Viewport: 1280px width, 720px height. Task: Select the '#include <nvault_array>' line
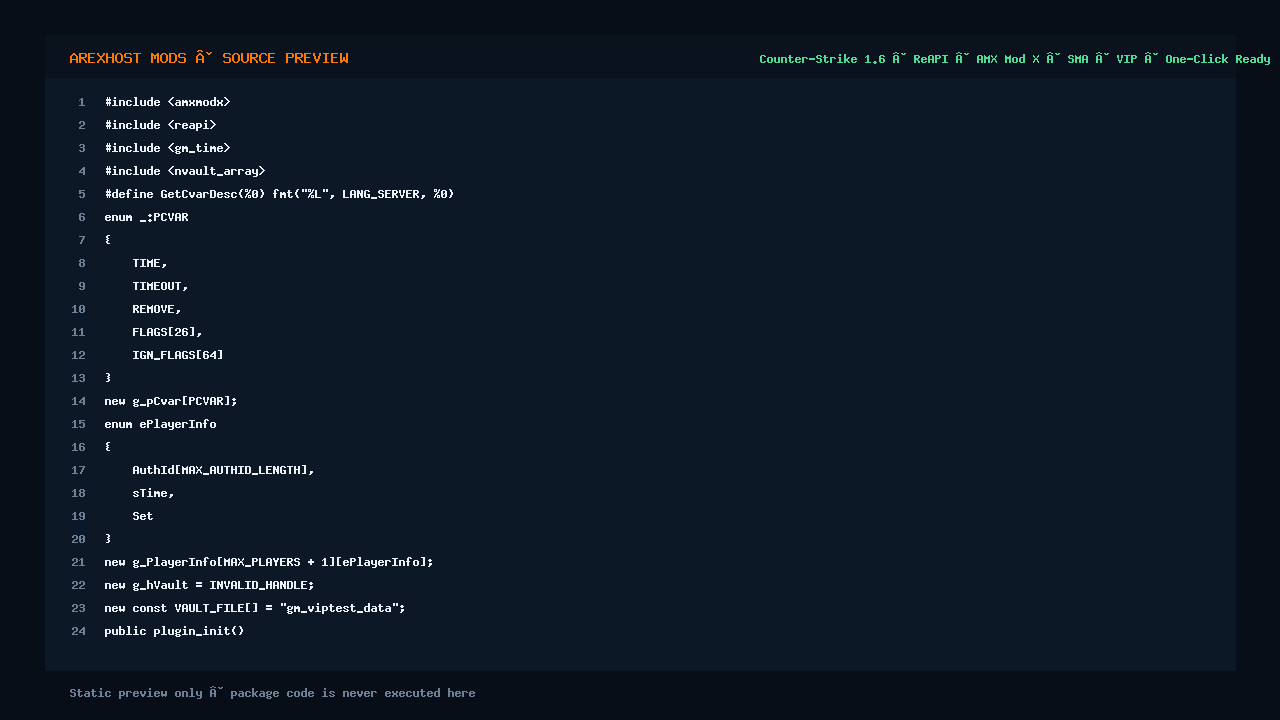[x=185, y=171]
